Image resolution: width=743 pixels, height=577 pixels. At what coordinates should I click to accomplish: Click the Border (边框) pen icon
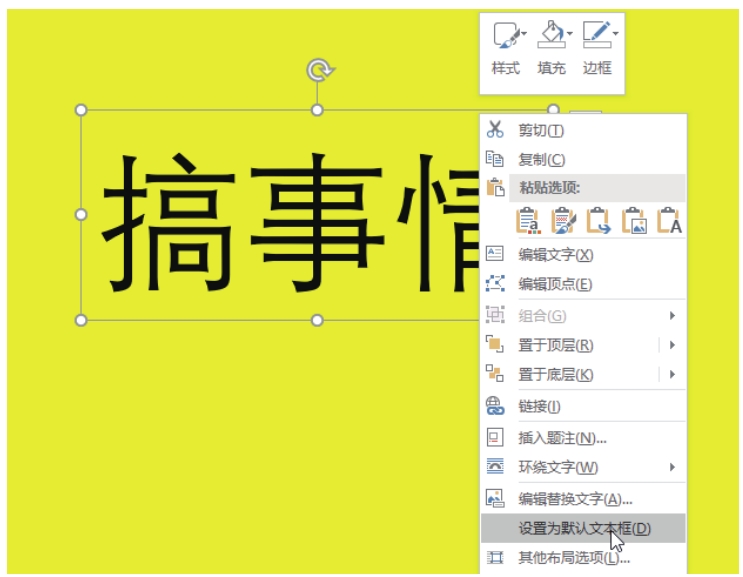[597, 34]
